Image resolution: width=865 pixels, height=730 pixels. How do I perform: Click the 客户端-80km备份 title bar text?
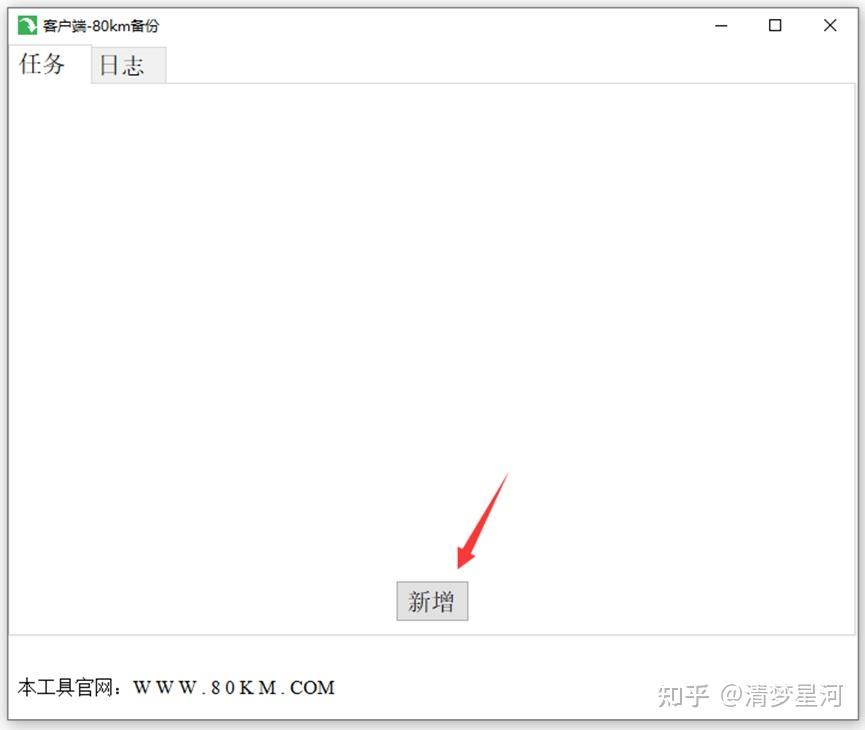click(x=101, y=26)
